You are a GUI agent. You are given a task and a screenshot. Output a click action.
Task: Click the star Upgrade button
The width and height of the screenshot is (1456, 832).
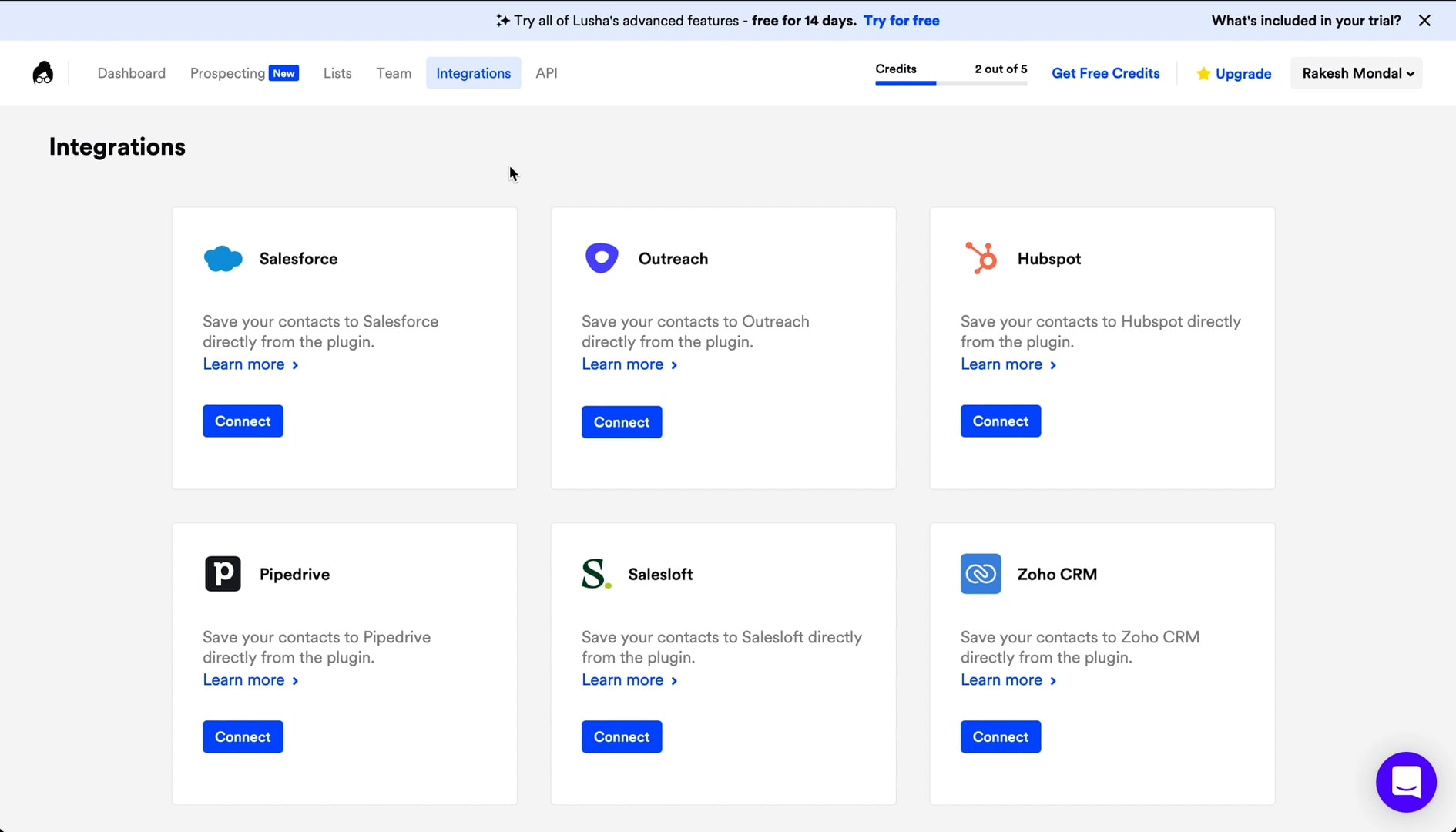(x=1233, y=73)
